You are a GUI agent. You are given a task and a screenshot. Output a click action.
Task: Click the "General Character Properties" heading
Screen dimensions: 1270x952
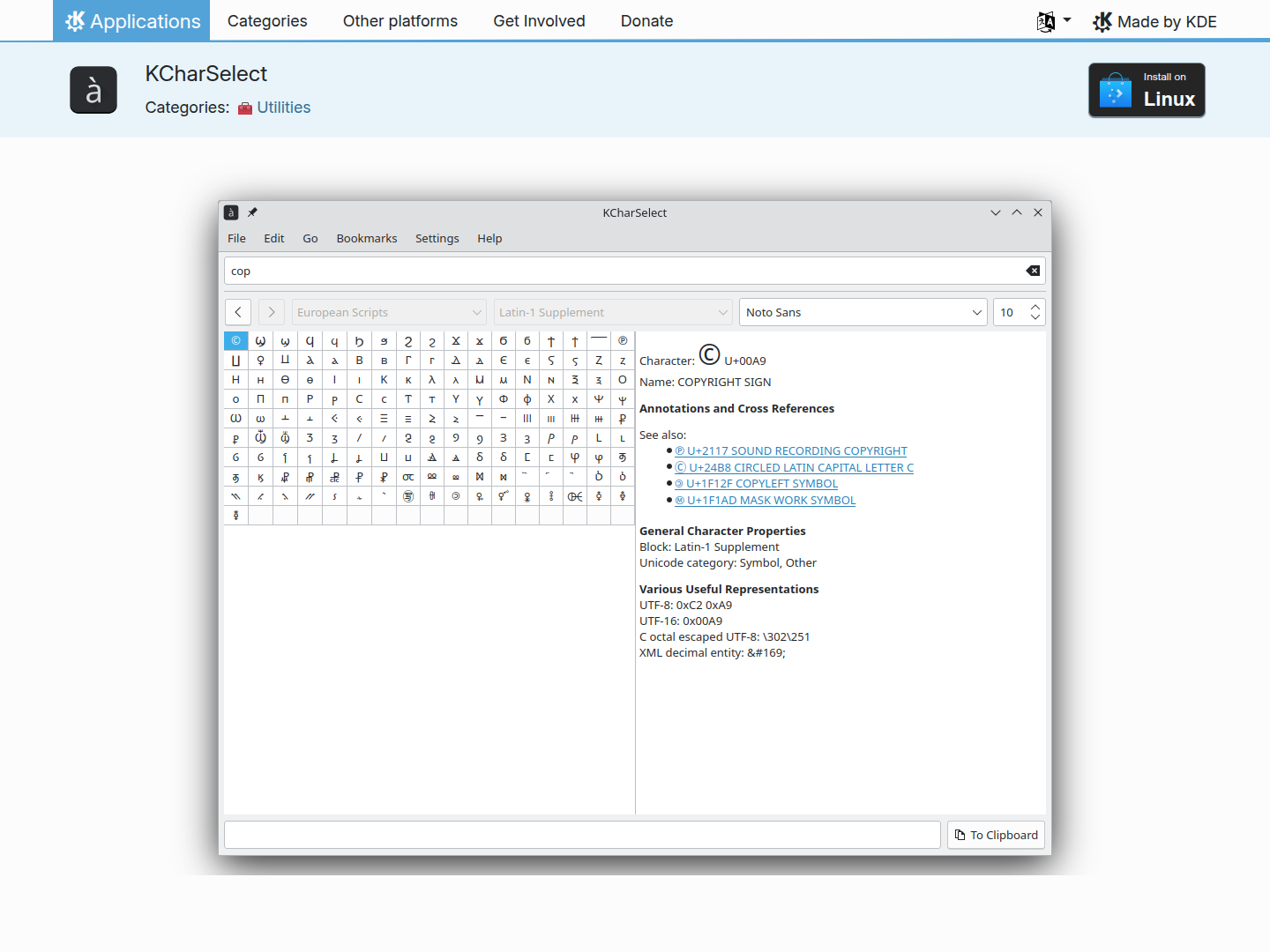[722, 532]
